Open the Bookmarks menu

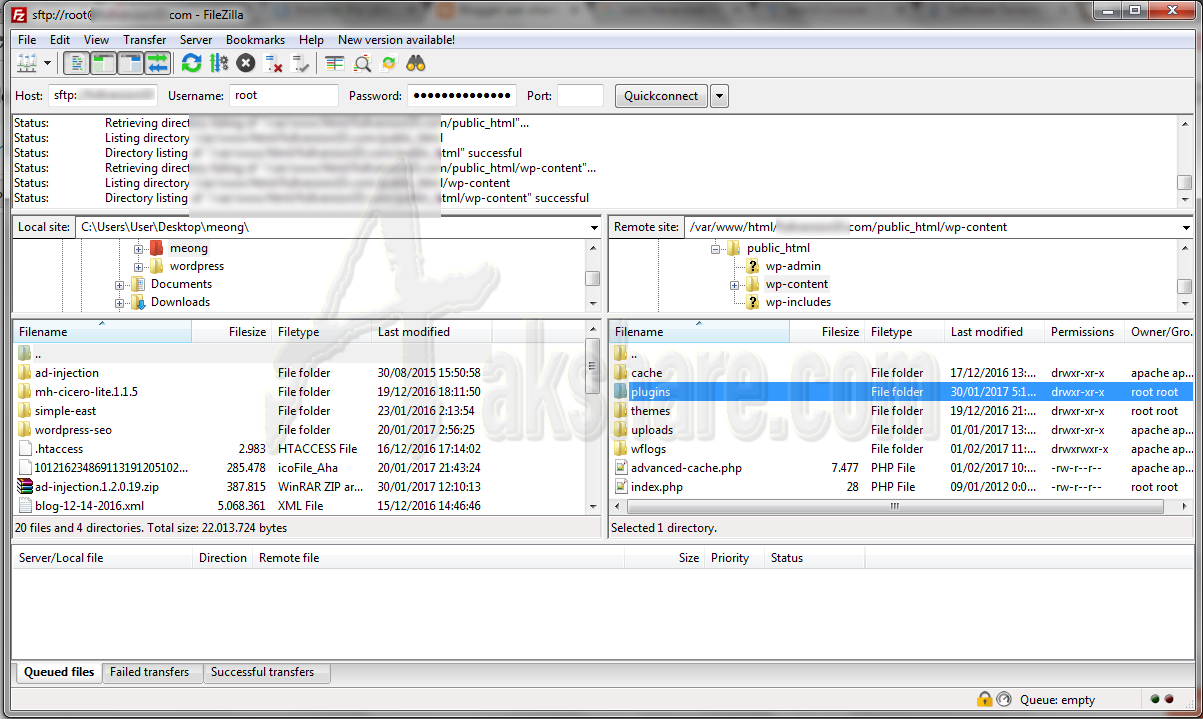[255, 40]
